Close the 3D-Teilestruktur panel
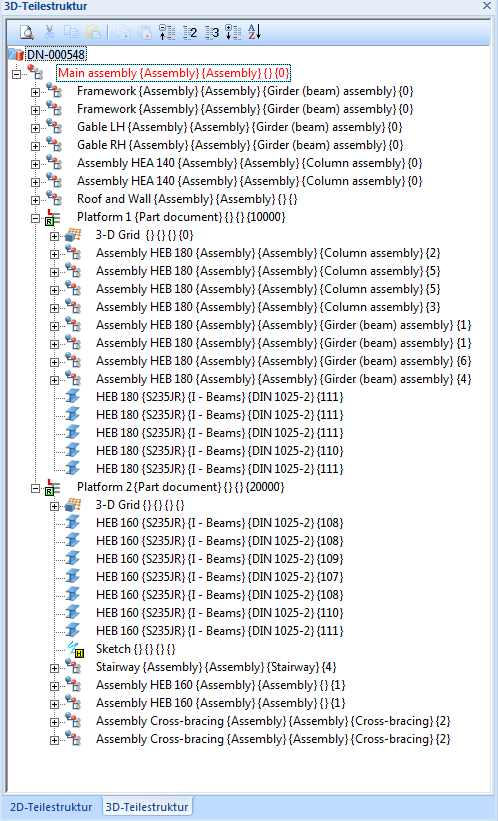The height and width of the screenshot is (821, 498). click(x=486, y=6)
